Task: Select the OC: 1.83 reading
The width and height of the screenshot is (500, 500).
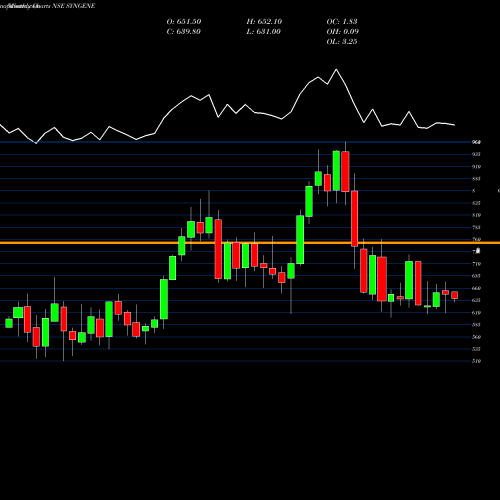Action: pos(342,22)
